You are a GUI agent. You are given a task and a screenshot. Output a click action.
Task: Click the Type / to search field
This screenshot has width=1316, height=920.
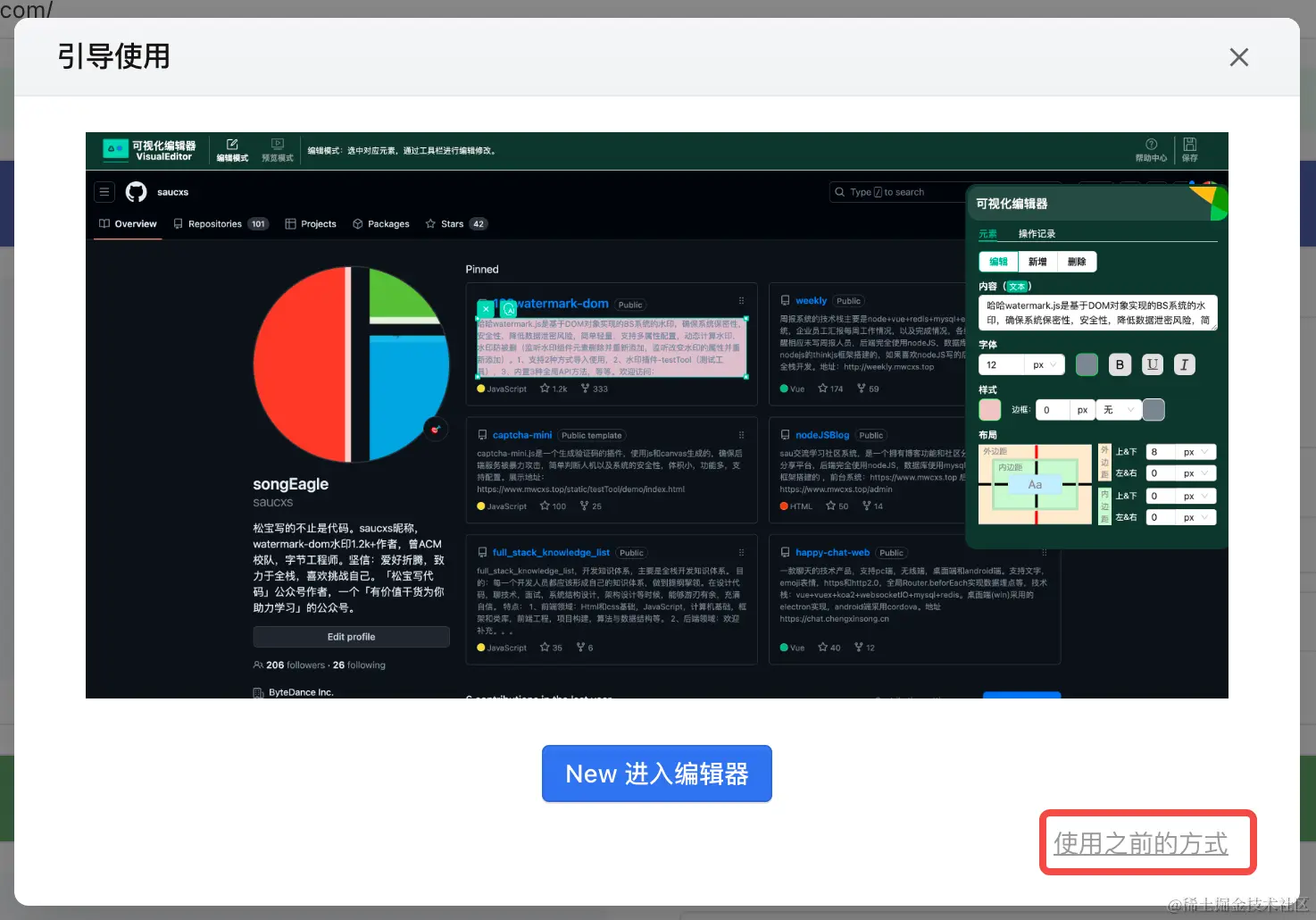[x=897, y=192]
